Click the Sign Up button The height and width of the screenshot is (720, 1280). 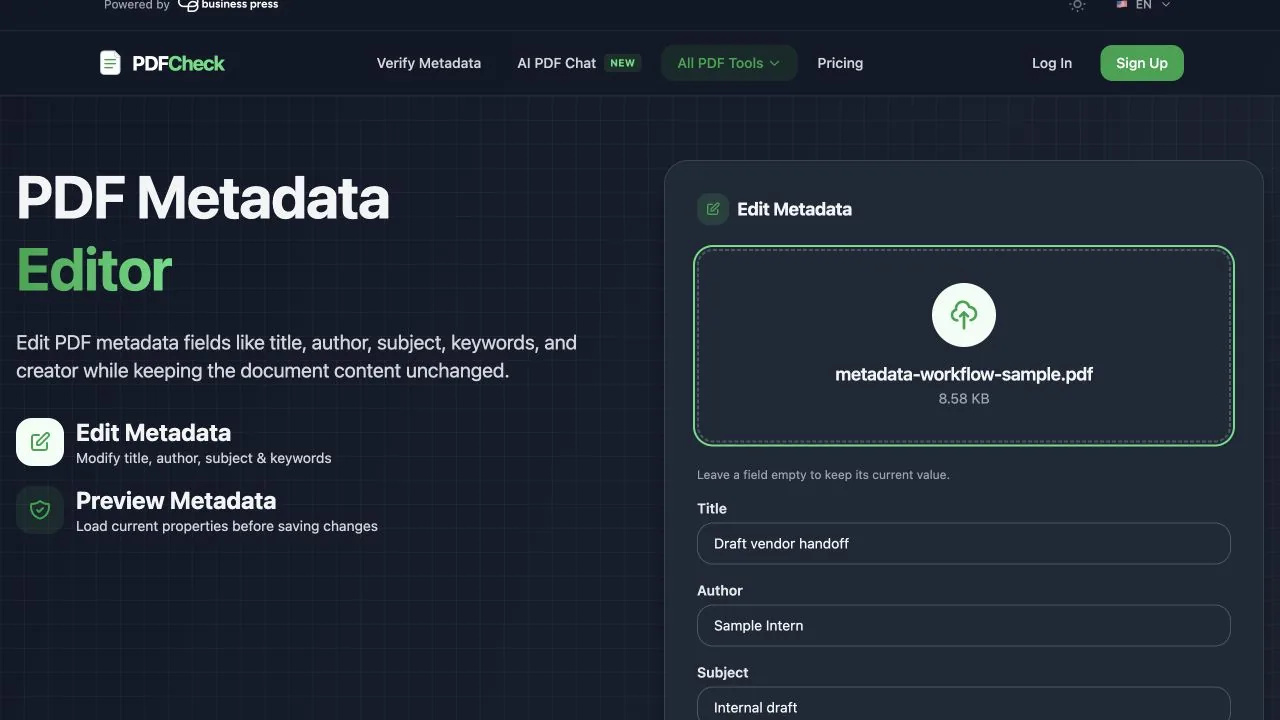(1142, 63)
